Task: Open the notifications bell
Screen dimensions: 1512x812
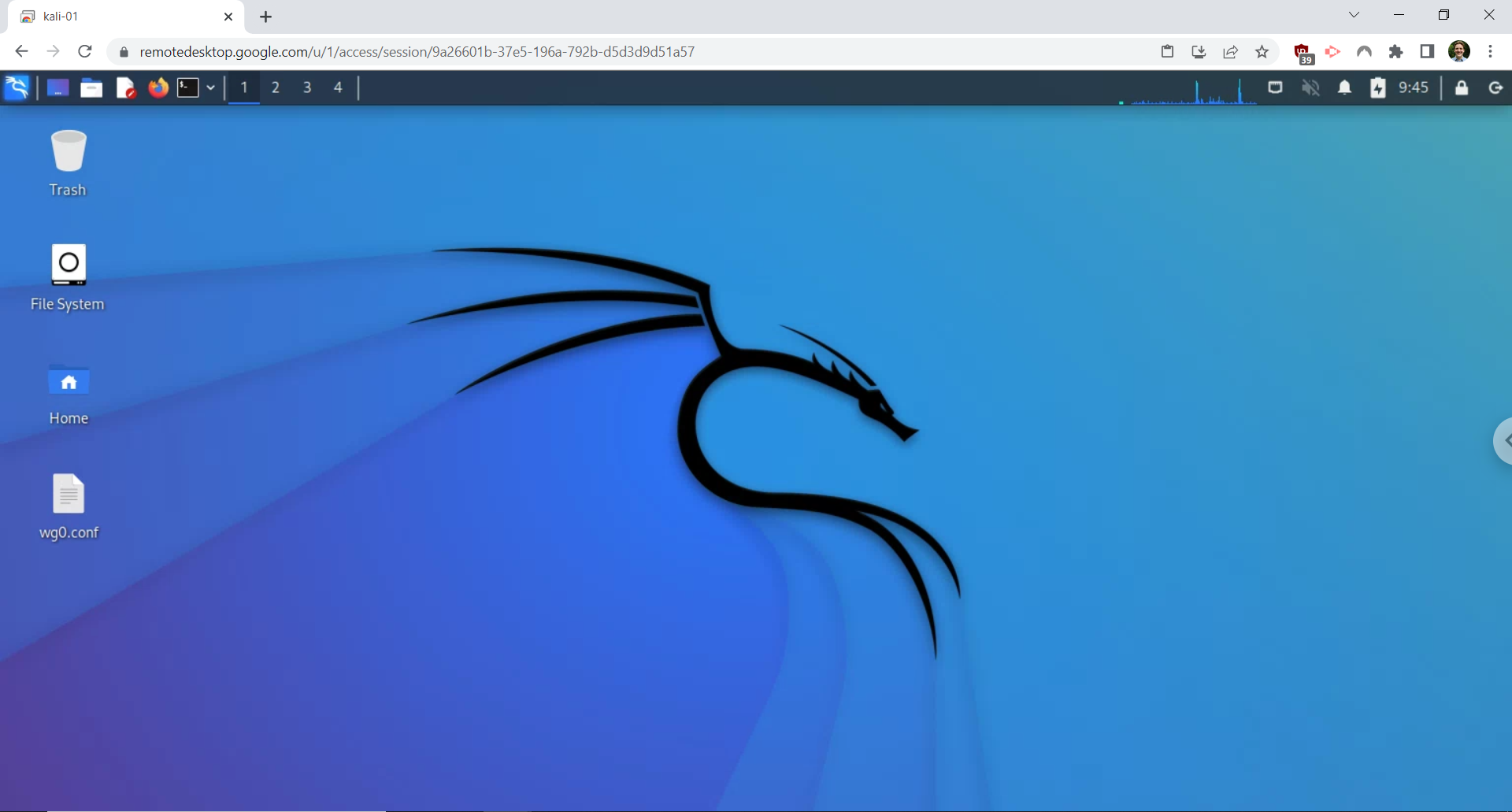Action: point(1344,87)
